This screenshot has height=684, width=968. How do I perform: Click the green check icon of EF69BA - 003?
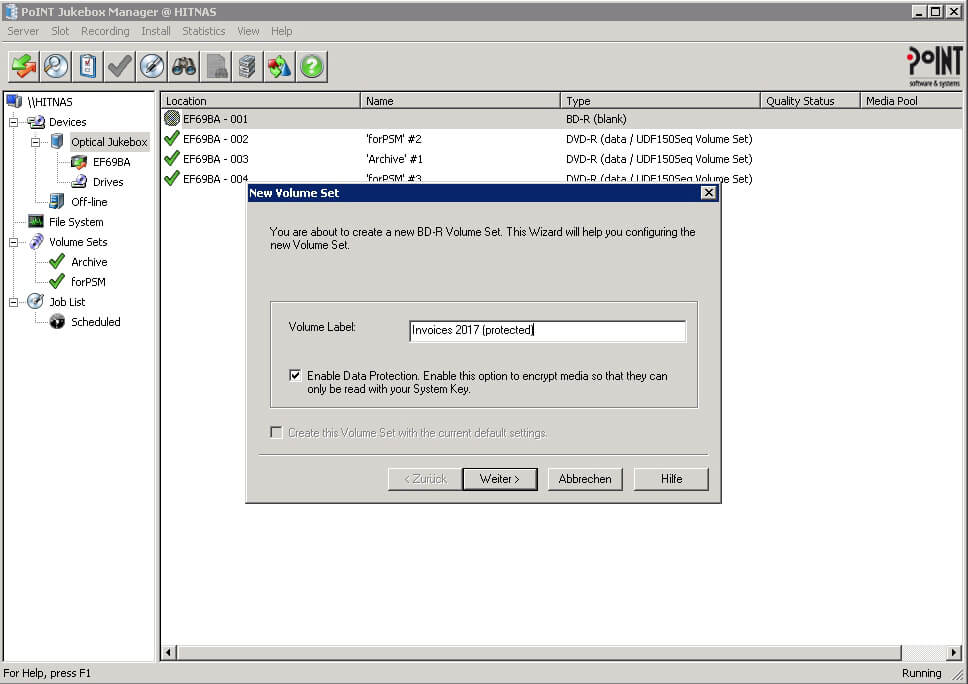(x=172, y=158)
